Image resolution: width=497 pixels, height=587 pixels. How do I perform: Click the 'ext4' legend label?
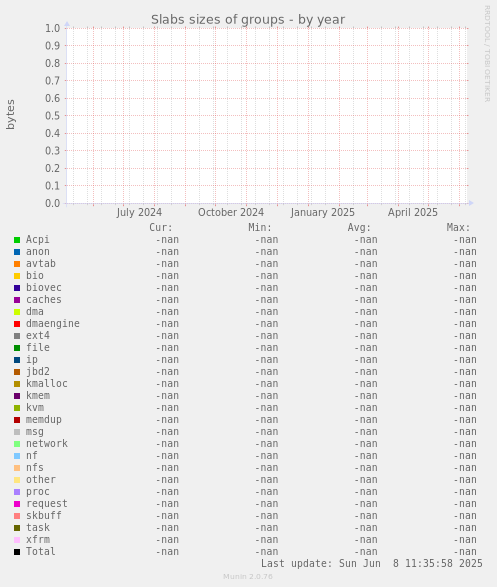tap(37, 335)
